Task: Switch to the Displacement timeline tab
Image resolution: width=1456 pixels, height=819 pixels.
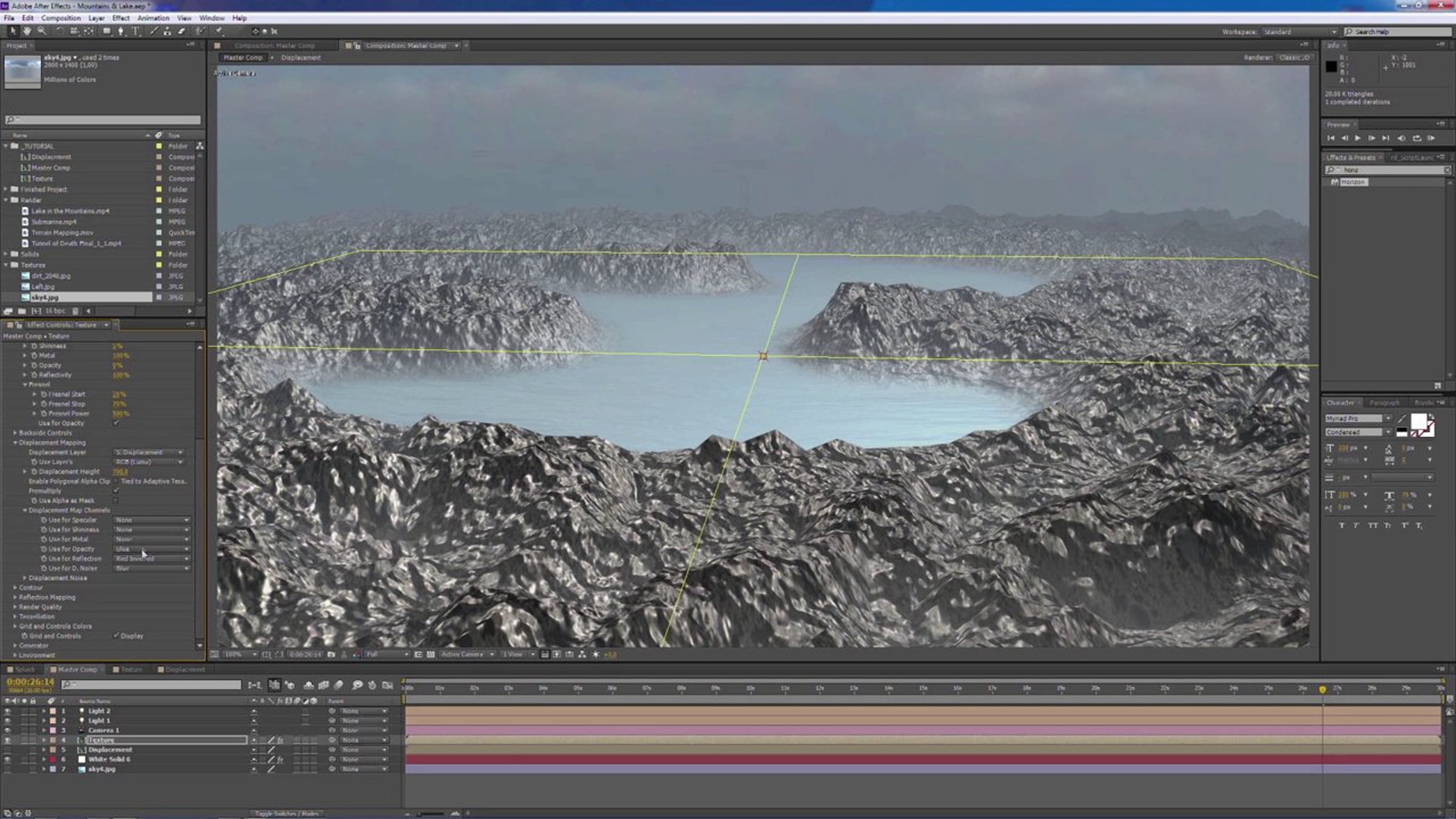Action: pos(184,670)
